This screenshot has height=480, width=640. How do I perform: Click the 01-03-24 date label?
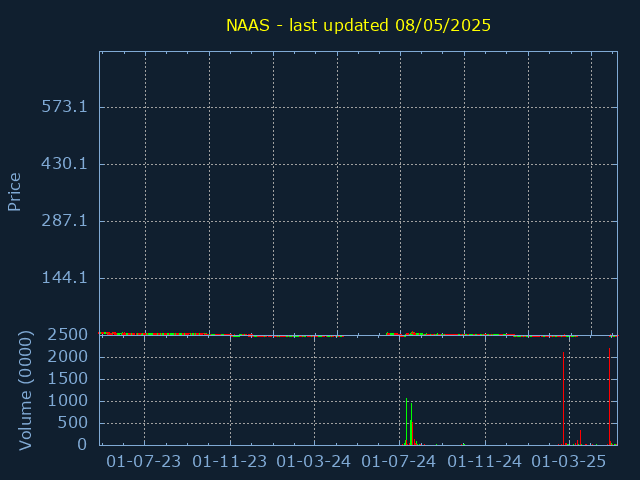pyautogui.click(x=313, y=462)
